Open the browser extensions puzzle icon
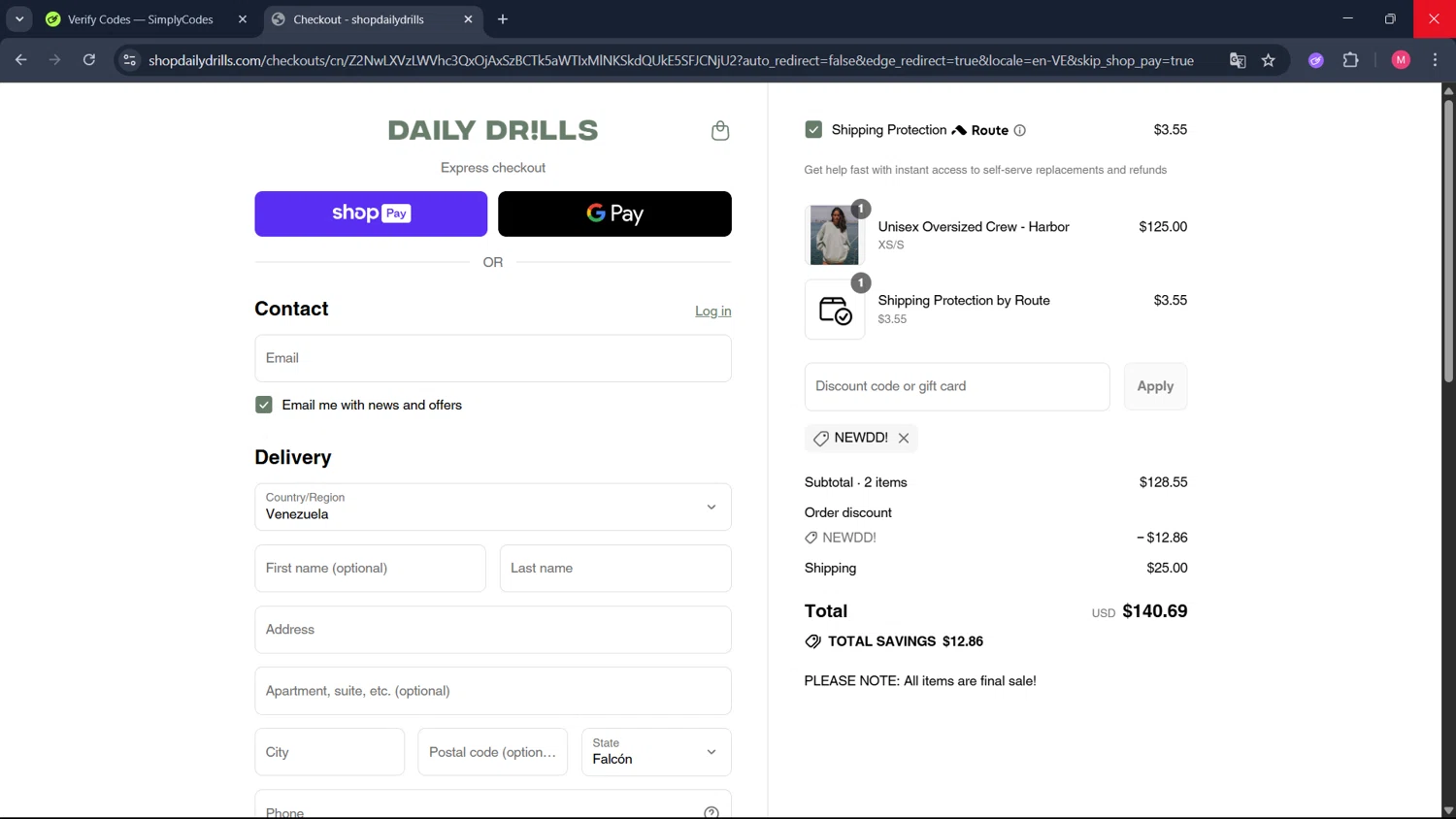The height and width of the screenshot is (819, 1456). pos(1350,60)
